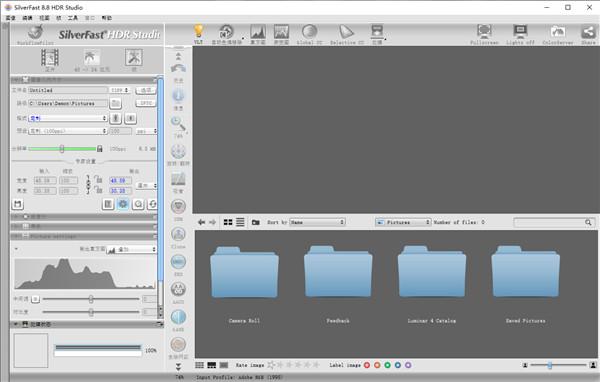
Task: Click the new folder icon in browser bar
Action: [256, 222]
